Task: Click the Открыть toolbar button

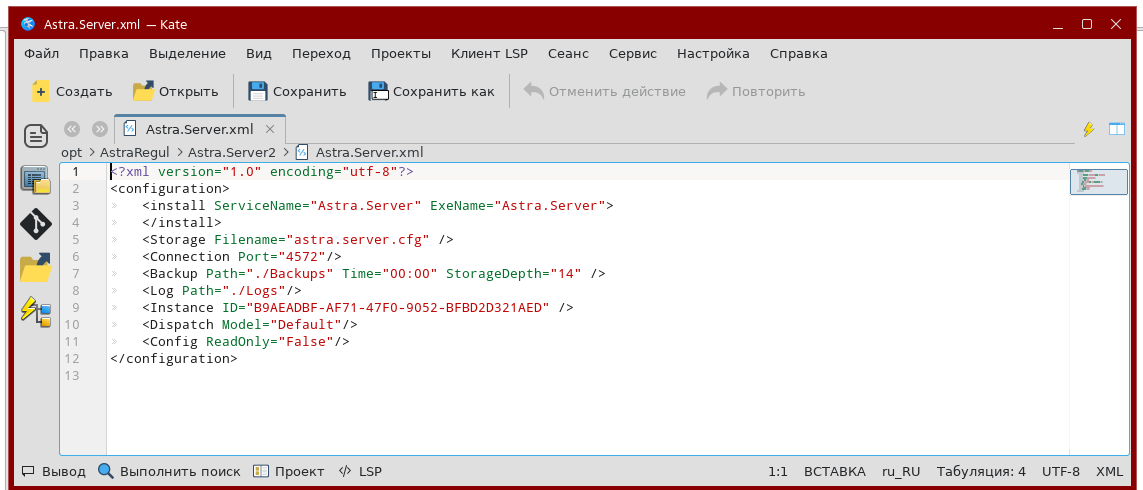Action: click(x=176, y=92)
